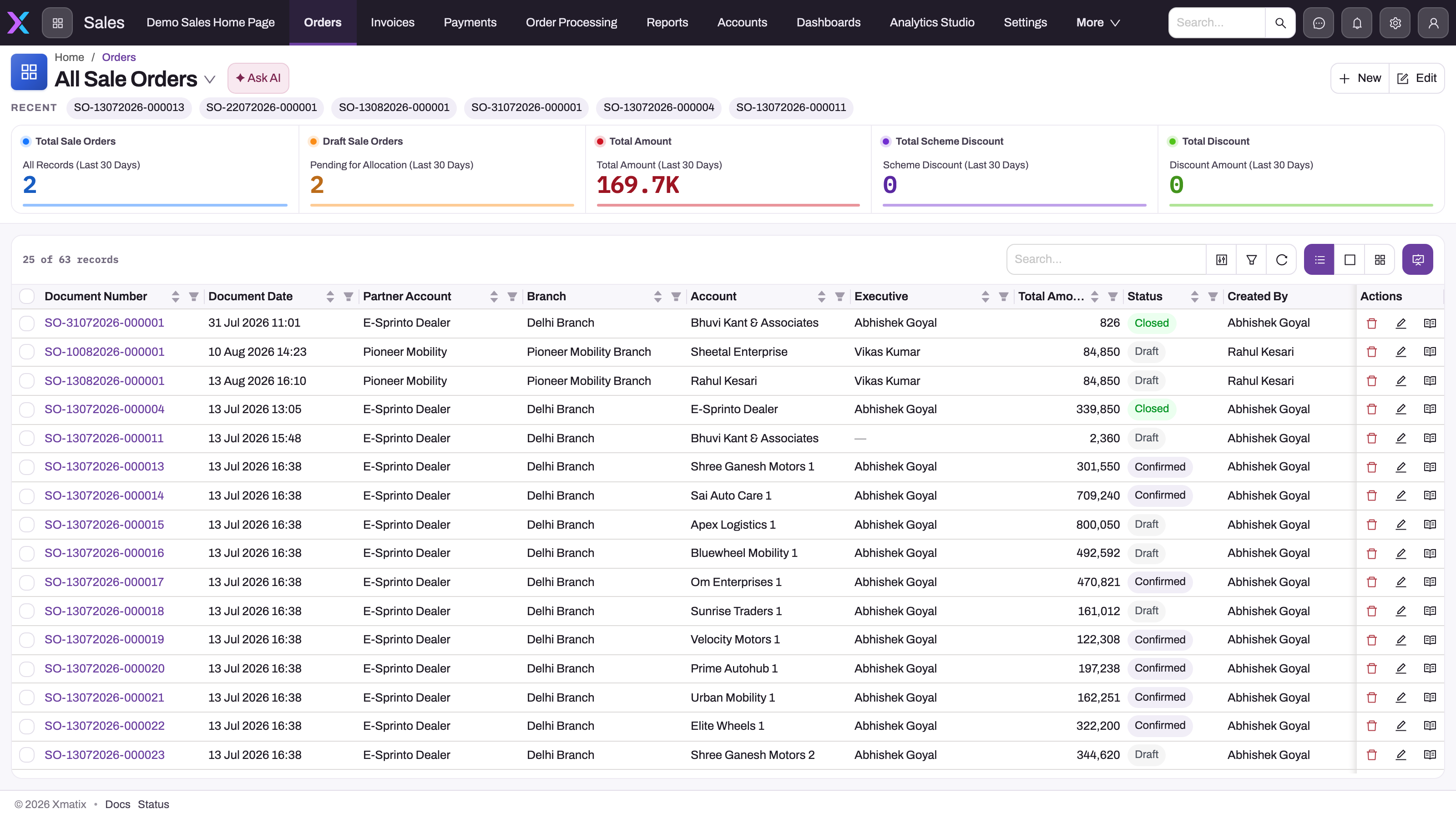The height and width of the screenshot is (819, 1456).
Task: Select checkbox for SO-13082026-000001
Action: coord(26,381)
